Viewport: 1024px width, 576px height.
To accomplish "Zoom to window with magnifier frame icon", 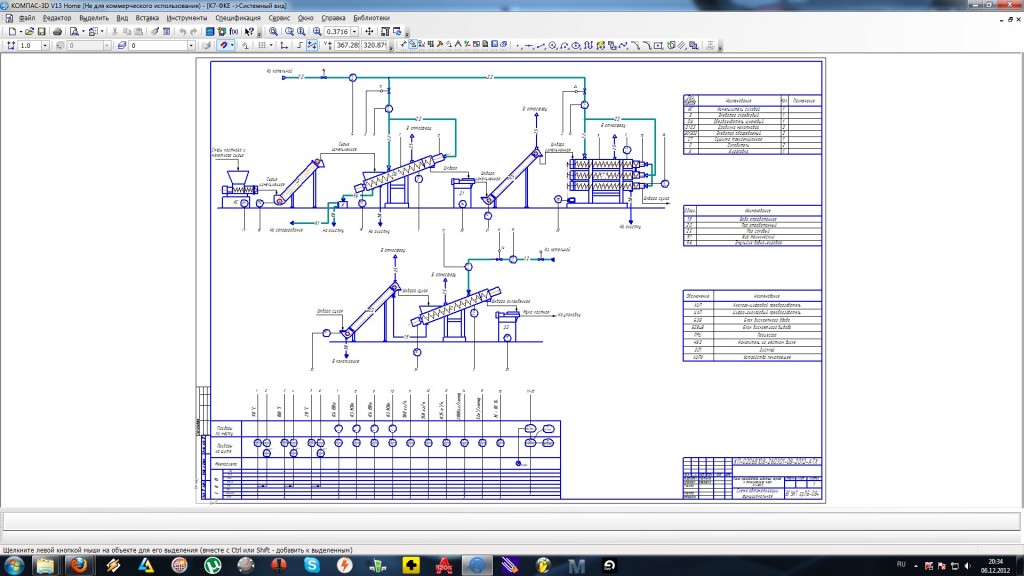I will click(289, 31).
